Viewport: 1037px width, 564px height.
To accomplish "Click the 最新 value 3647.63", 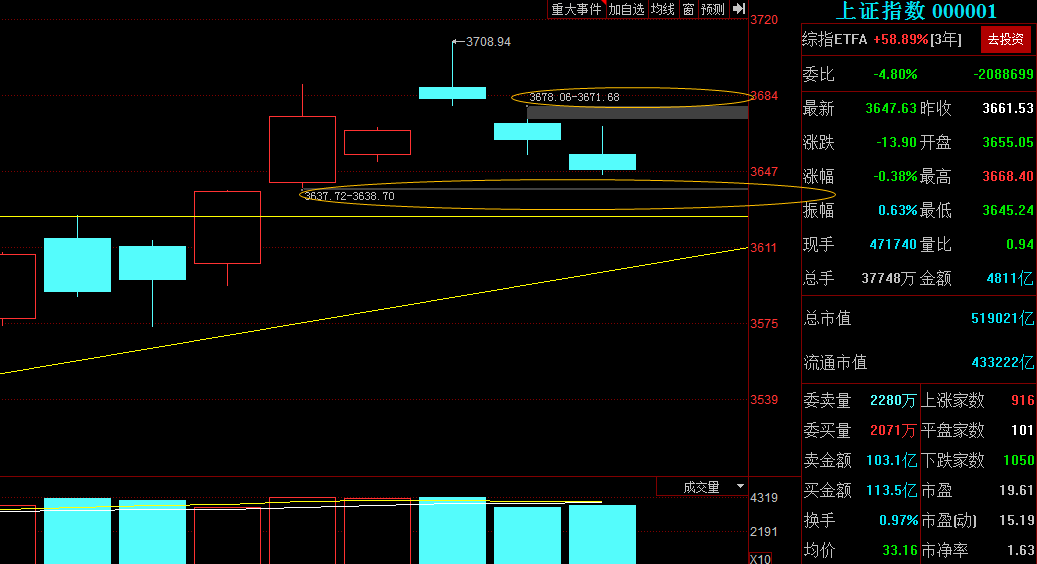I will (891, 108).
